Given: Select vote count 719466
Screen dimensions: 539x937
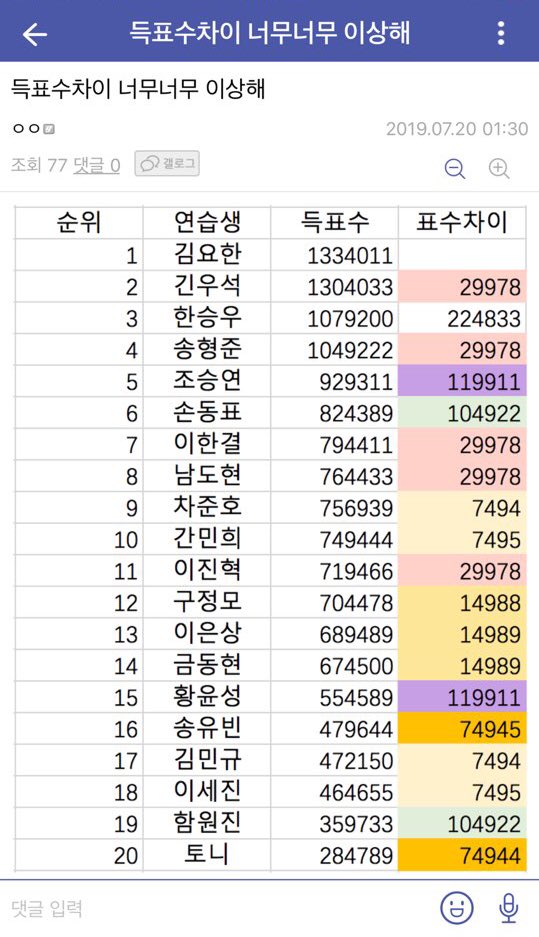Looking at the screenshot, I should (356, 572).
